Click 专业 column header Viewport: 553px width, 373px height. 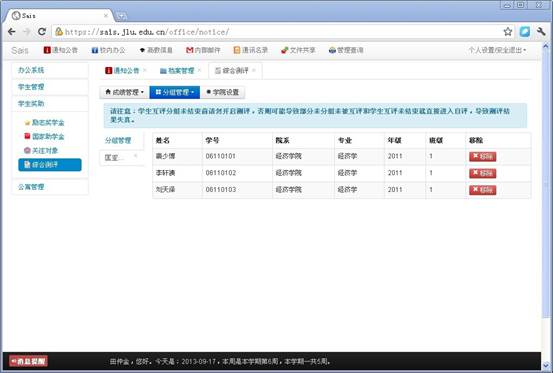345,140
